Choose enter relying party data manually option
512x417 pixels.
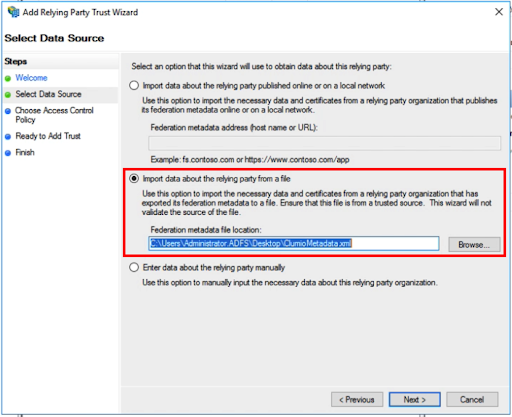134,267
